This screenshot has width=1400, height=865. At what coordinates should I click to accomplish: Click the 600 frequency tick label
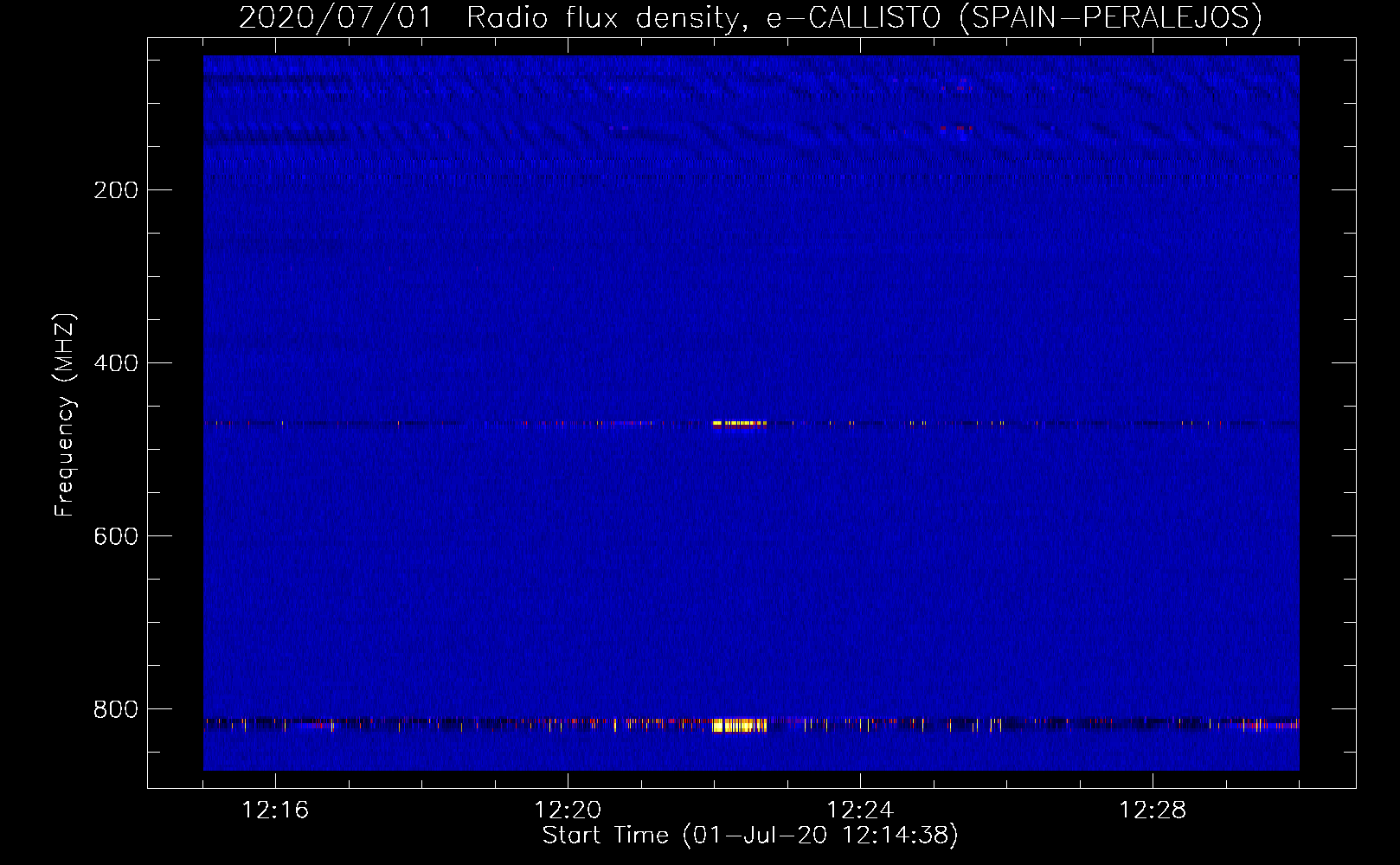click(116, 536)
